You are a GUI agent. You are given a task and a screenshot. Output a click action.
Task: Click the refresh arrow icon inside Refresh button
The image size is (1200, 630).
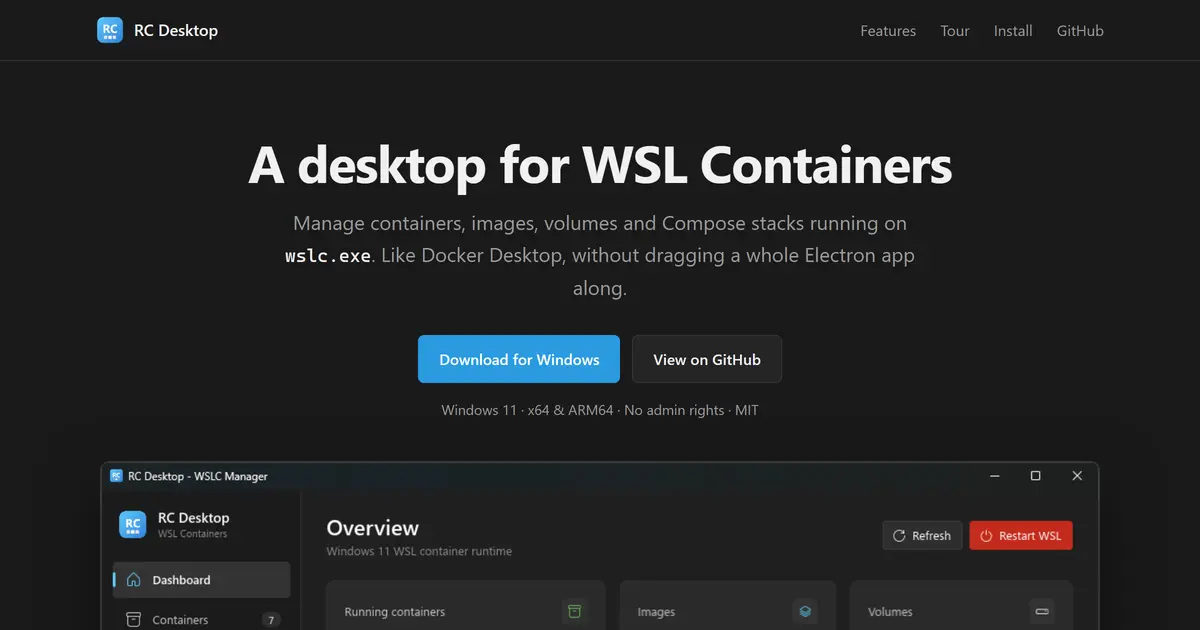(x=899, y=536)
